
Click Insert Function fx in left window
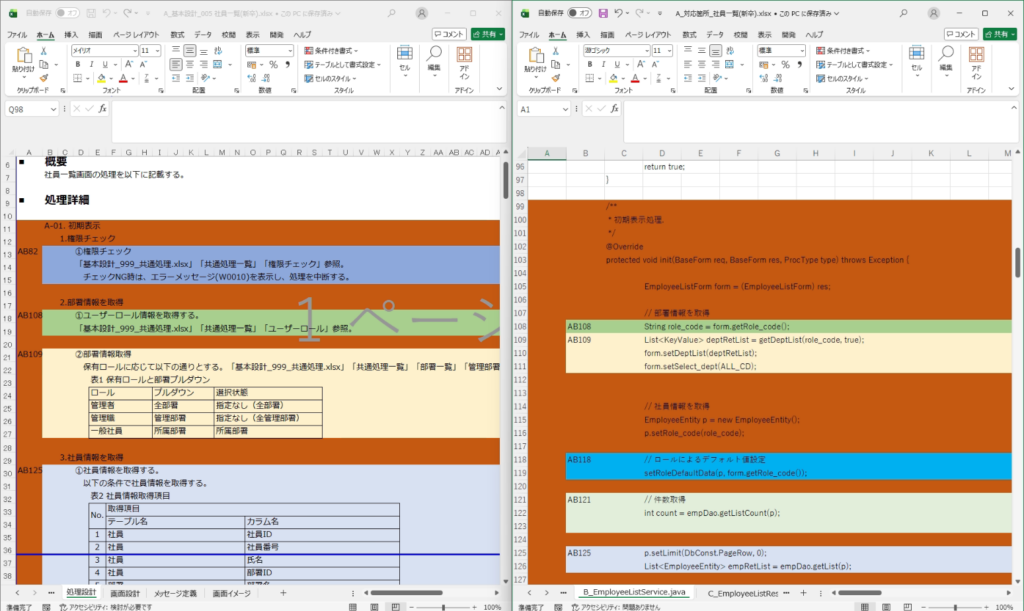point(103,109)
